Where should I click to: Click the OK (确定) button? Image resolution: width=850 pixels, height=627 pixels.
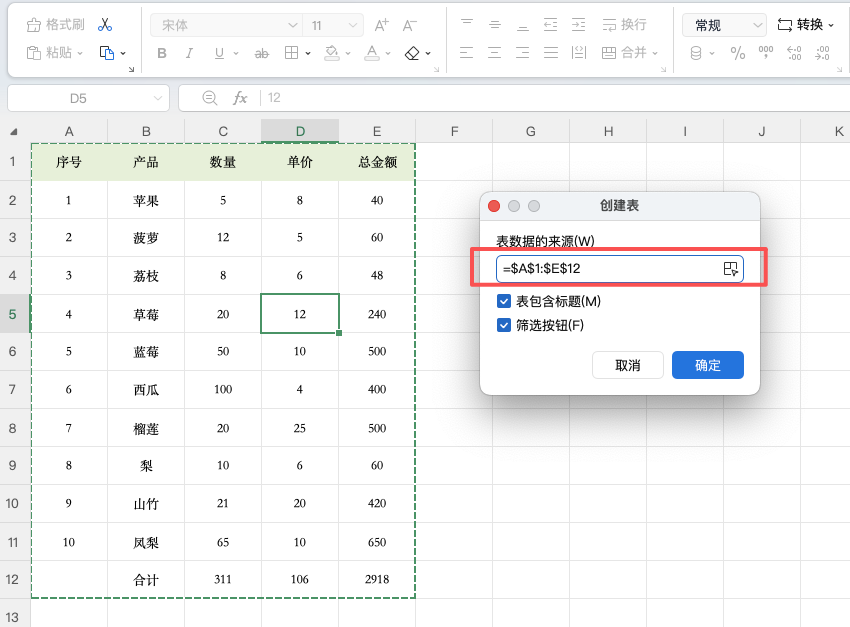(708, 365)
